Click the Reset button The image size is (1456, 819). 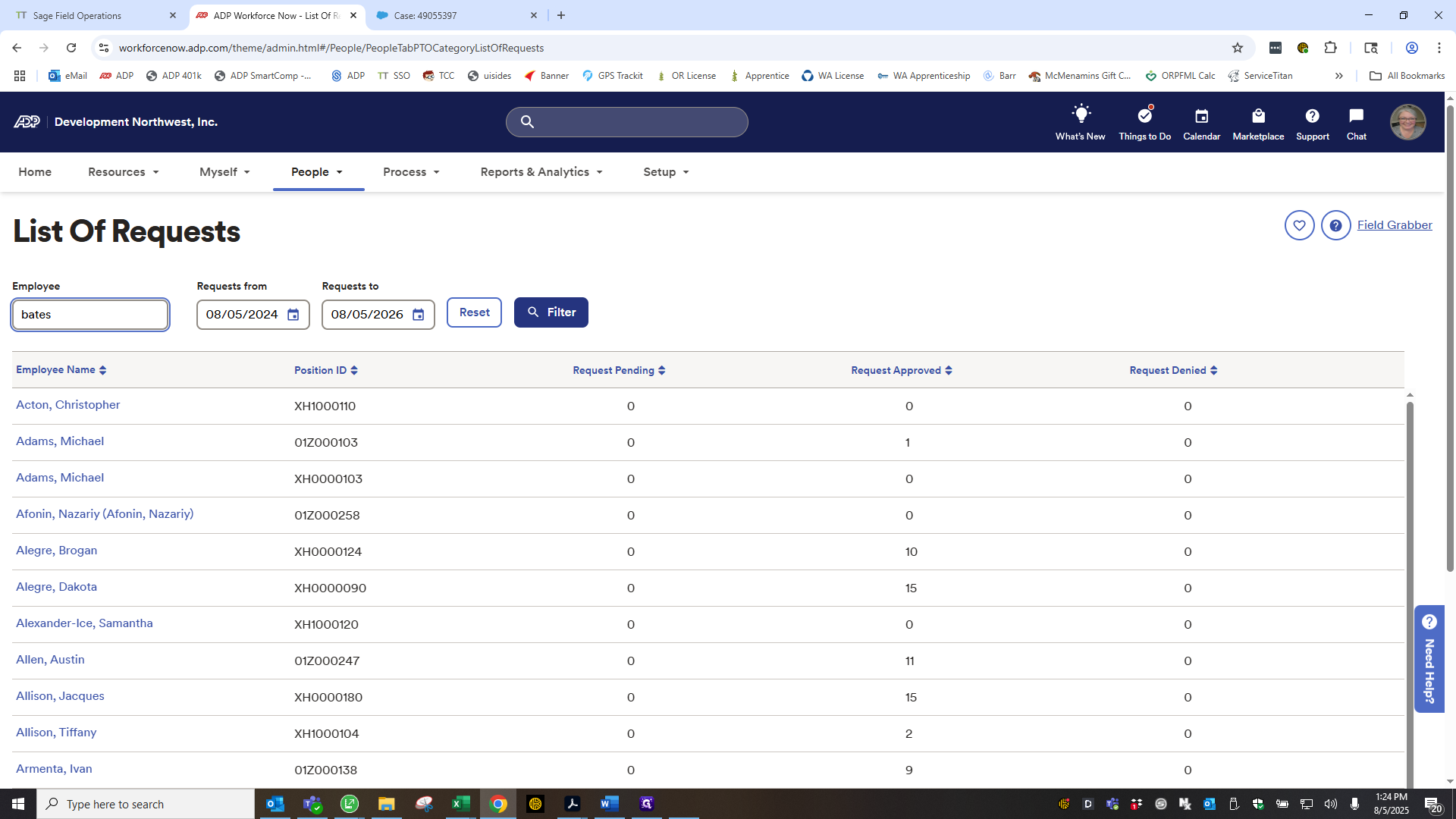(474, 312)
